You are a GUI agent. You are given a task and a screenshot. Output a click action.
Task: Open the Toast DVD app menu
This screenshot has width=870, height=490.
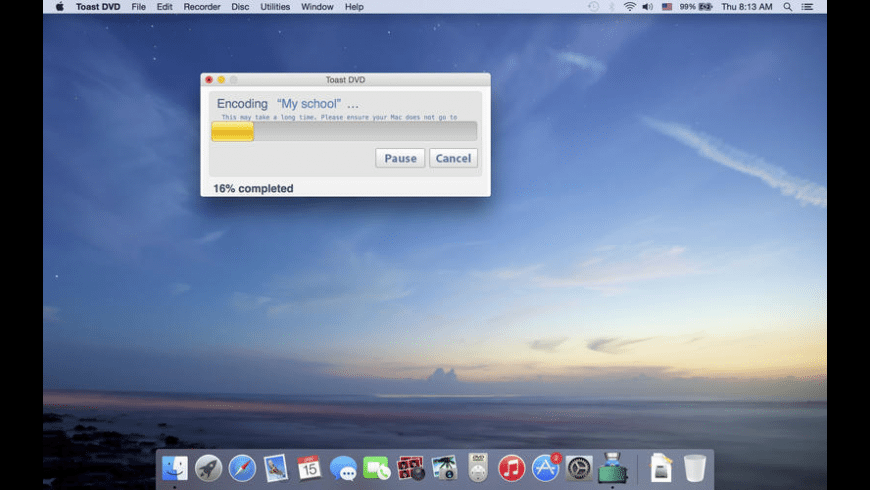pyautogui.click(x=98, y=7)
